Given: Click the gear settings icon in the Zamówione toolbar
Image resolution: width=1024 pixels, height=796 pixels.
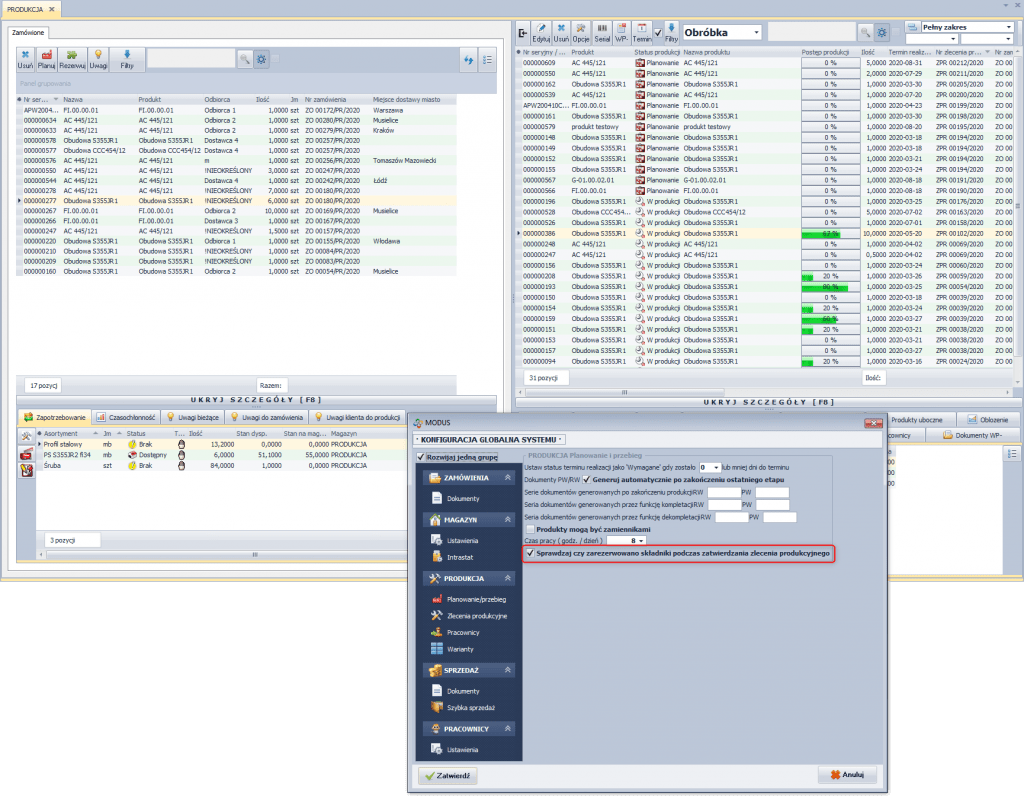Looking at the screenshot, I should point(261,59).
